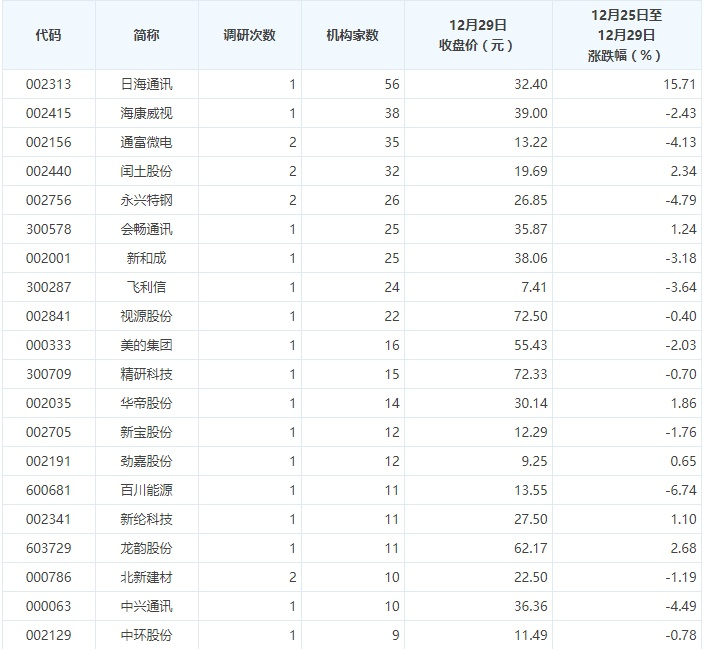Select the name 北新建材
This screenshot has width=705, height=649.
(146, 577)
